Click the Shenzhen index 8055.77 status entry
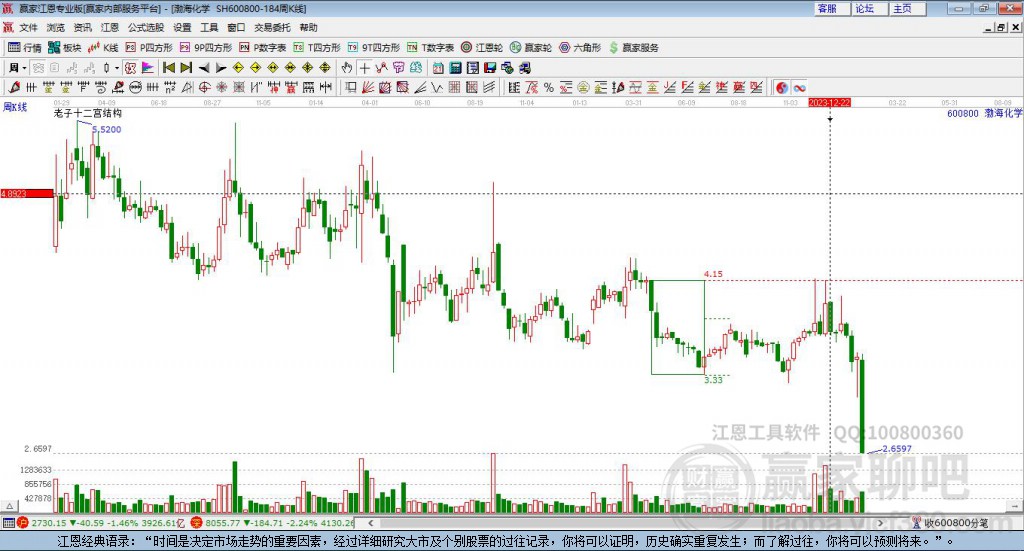Screen dimensions: 1024x551 (272, 523)
